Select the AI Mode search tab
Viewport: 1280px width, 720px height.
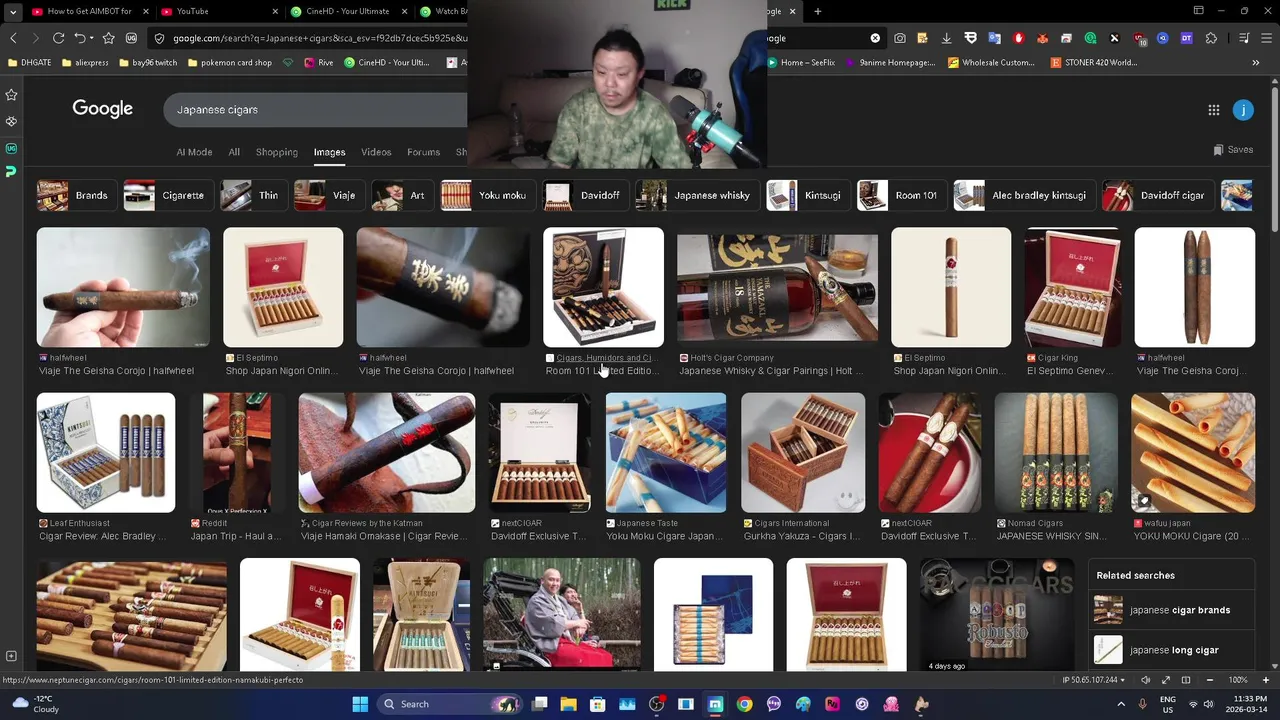tap(194, 152)
